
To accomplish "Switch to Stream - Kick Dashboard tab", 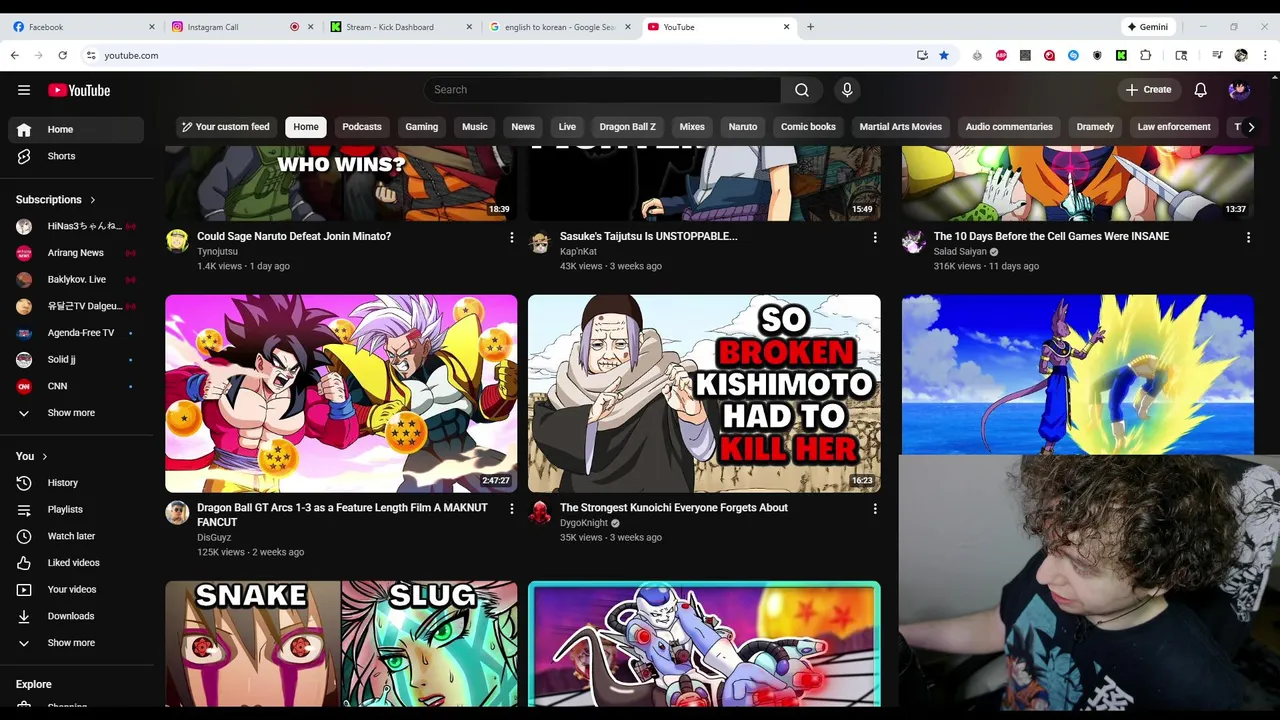I will 400,27.
